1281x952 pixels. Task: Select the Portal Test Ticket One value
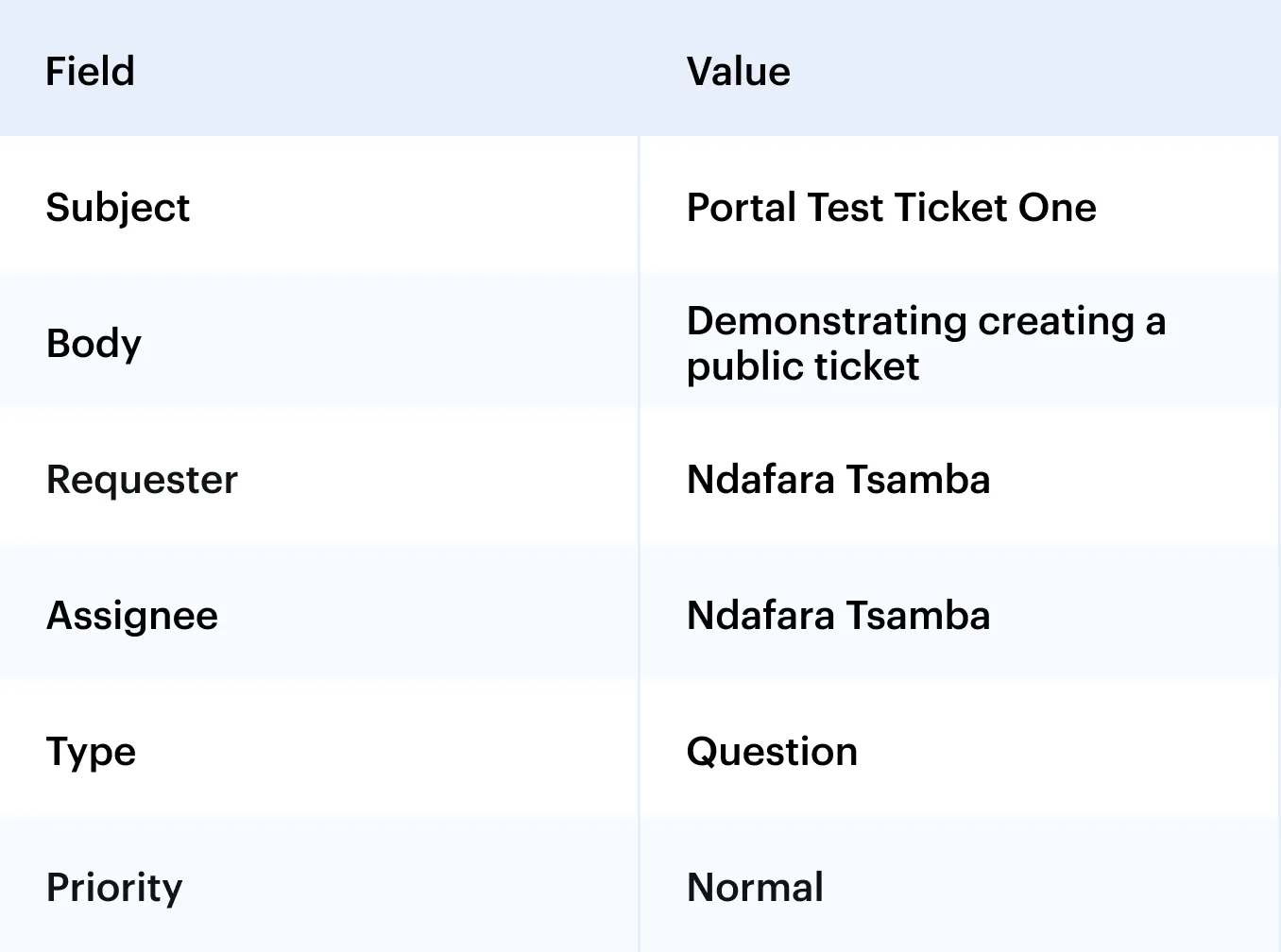[x=891, y=208]
